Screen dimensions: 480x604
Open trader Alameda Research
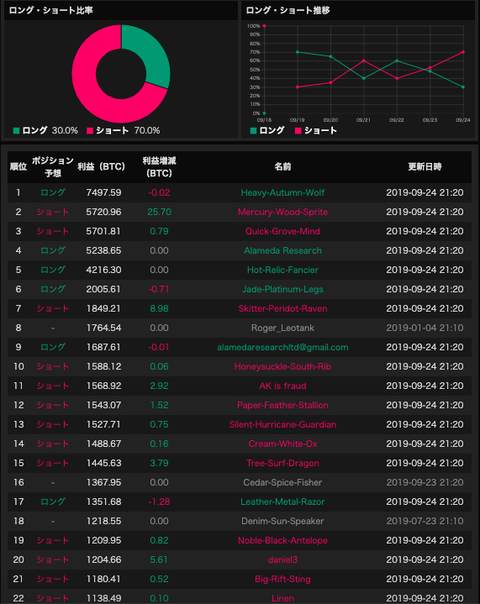click(x=282, y=250)
